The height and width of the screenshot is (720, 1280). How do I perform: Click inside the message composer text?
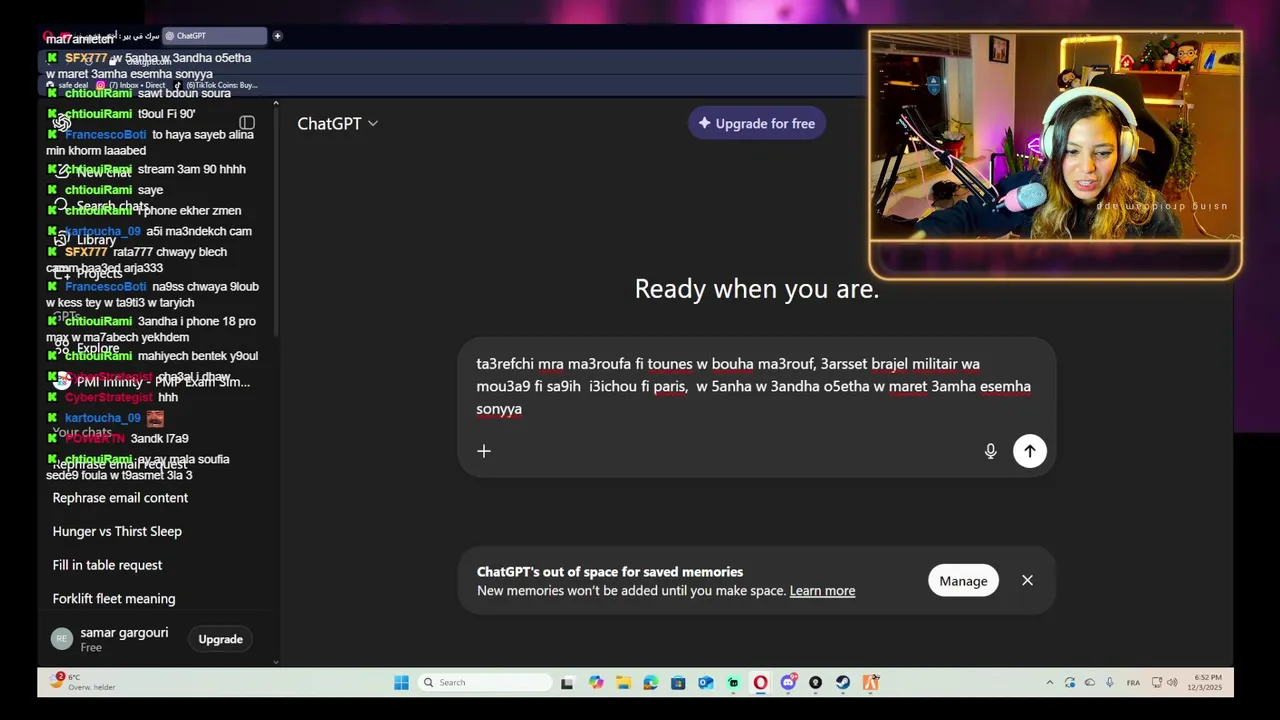click(x=753, y=386)
